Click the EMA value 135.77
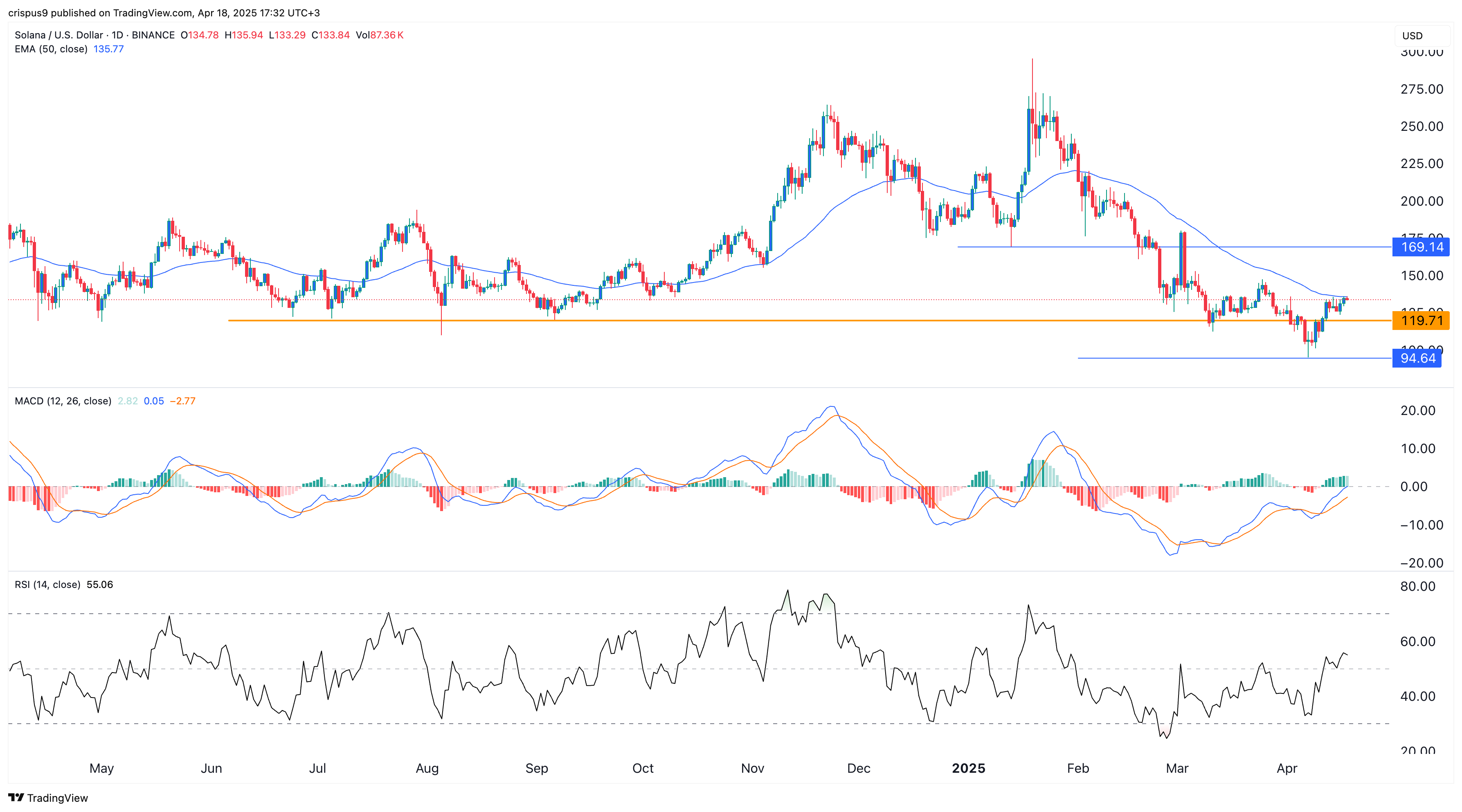The image size is (1462, 812). 108,49
